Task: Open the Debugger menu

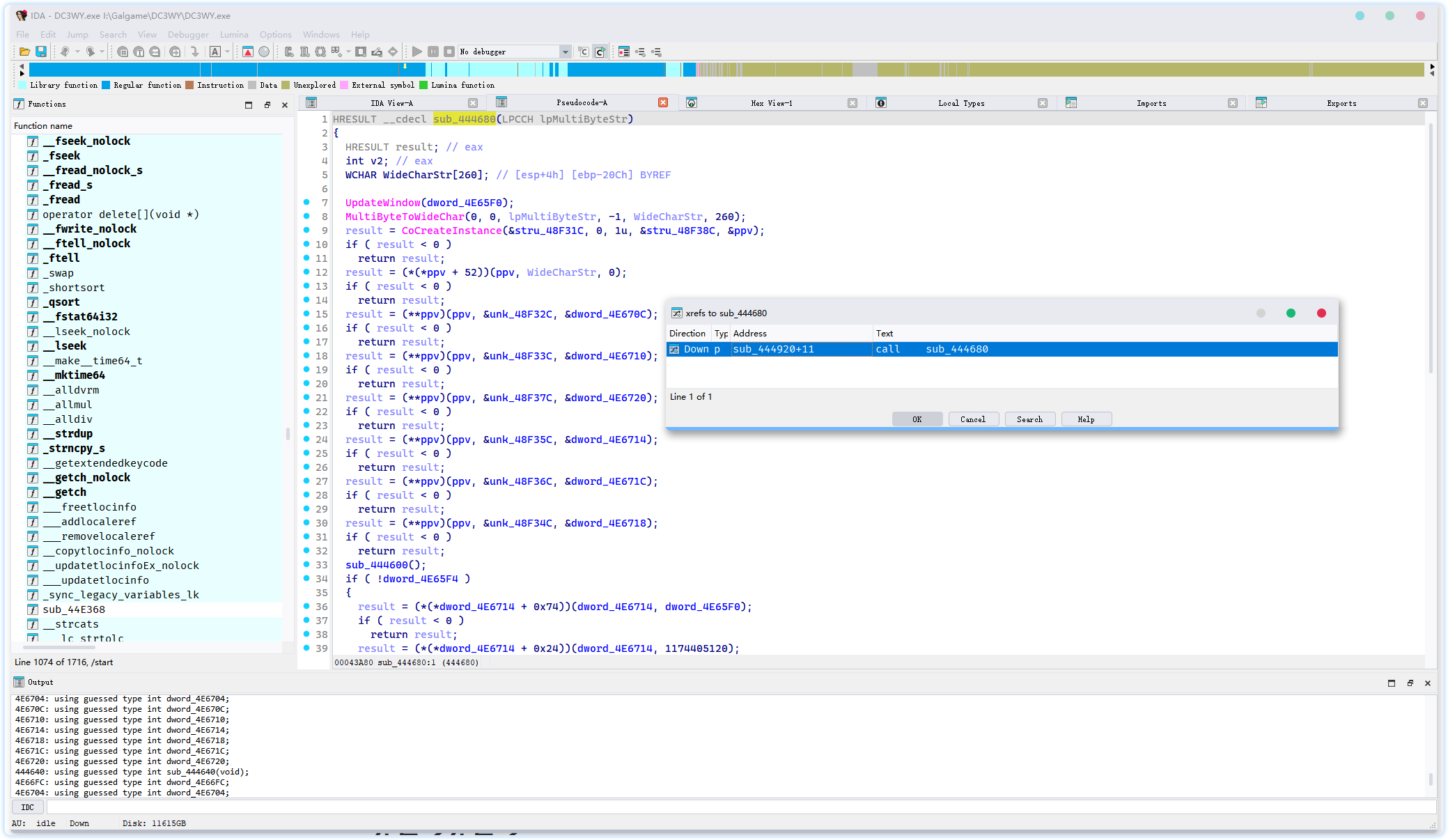Action: pos(187,34)
